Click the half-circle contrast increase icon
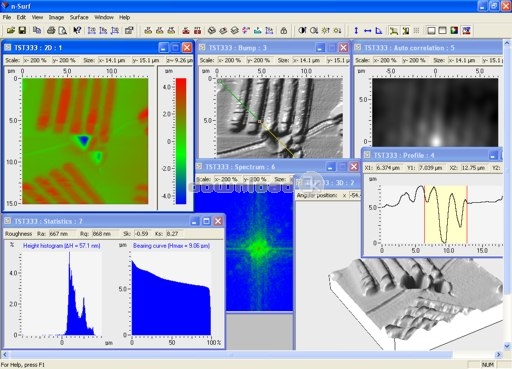512x369 pixels. tap(302, 31)
